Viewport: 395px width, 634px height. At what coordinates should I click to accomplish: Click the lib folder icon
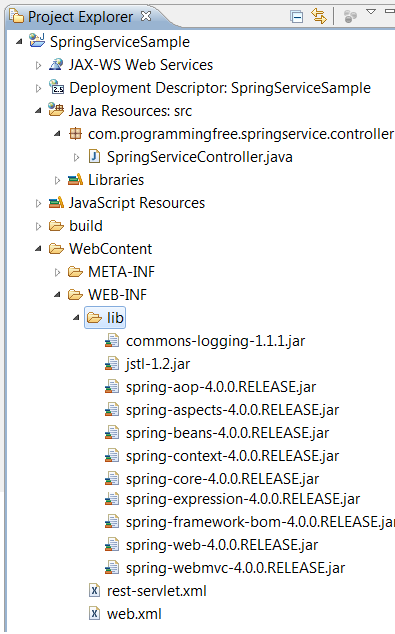pyautogui.click(x=94, y=318)
